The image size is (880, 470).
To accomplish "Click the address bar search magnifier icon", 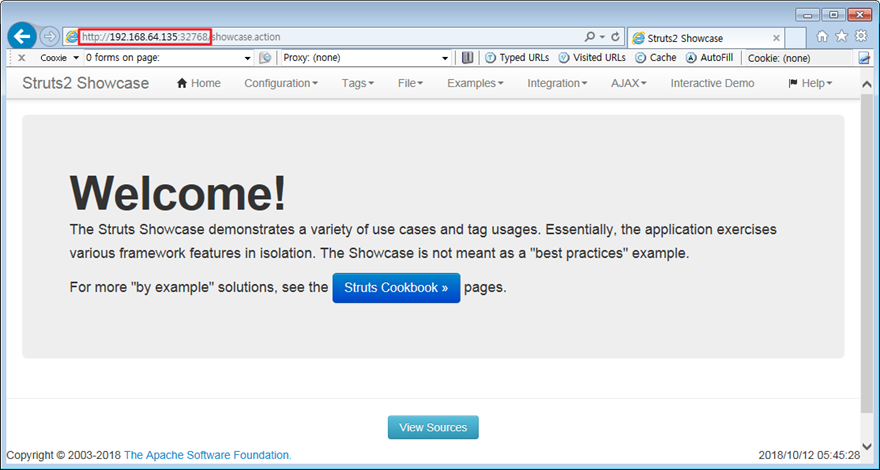I will (x=589, y=37).
